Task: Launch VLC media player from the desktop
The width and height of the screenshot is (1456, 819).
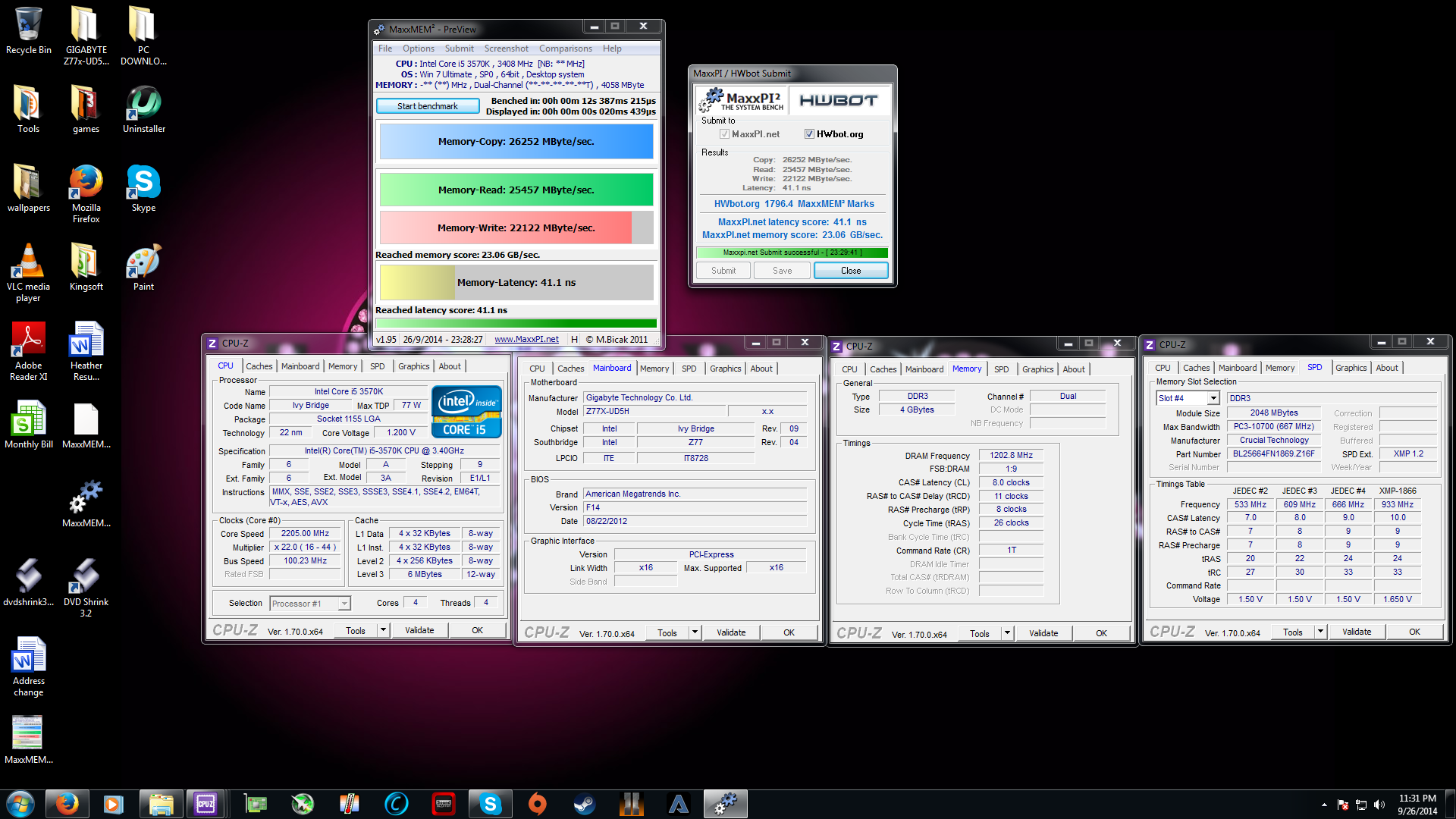Action: coord(28,272)
